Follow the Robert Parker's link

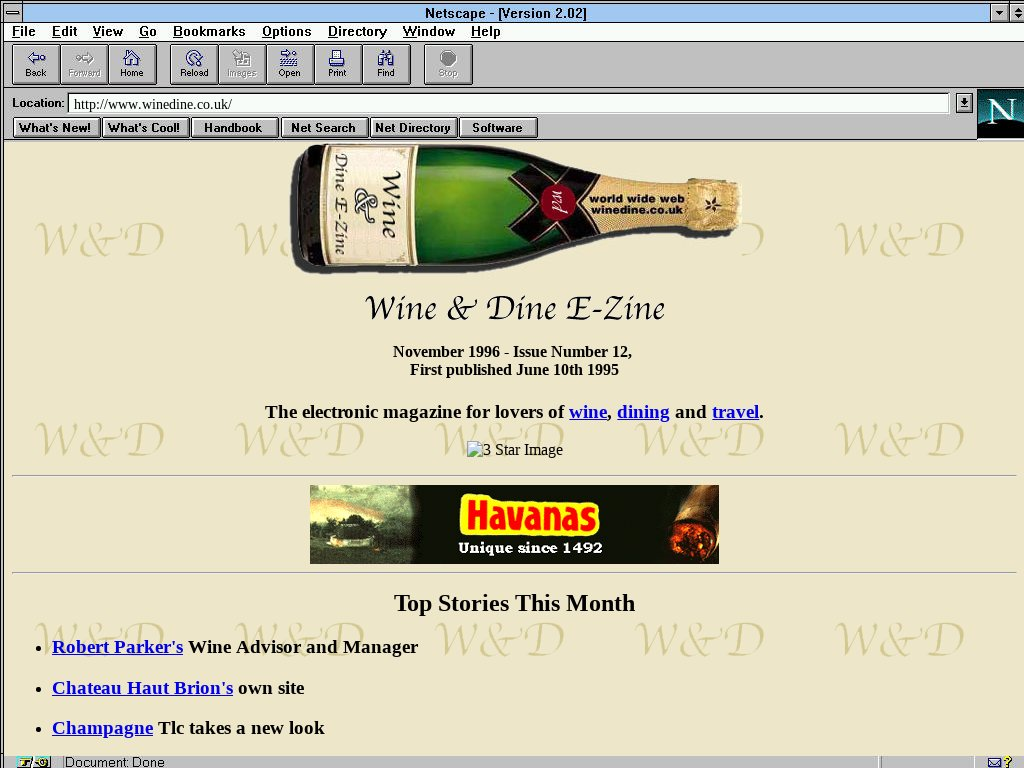(x=117, y=647)
